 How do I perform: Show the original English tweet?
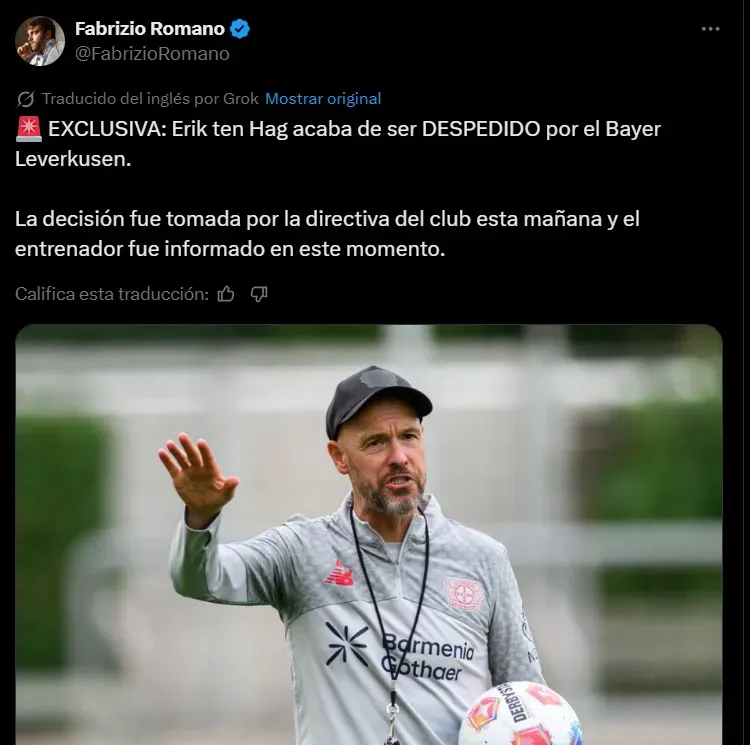(x=323, y=99)
